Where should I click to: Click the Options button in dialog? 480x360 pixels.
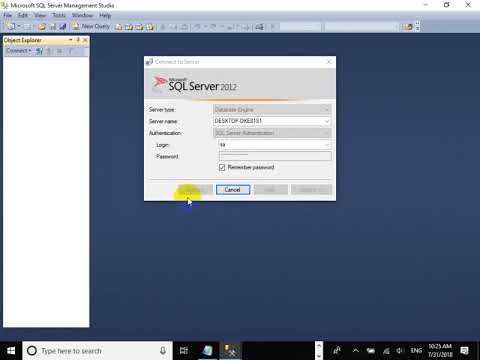pos(312,190)
